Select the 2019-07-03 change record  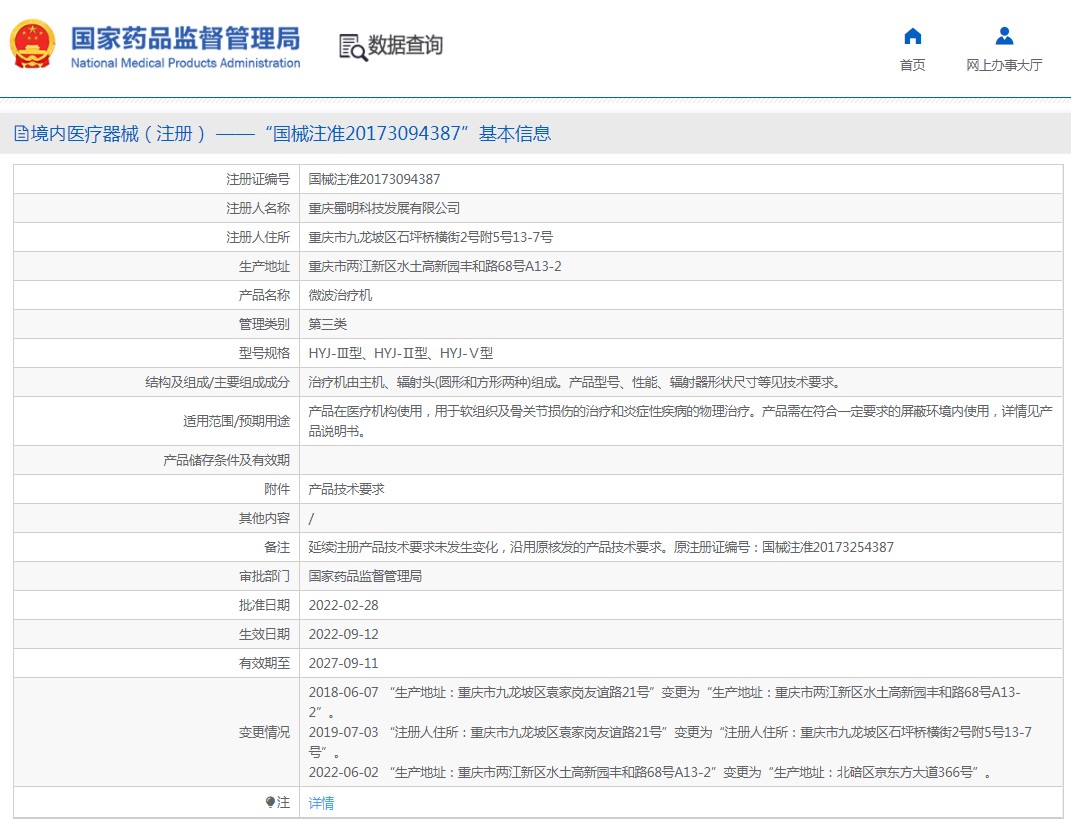670,742
